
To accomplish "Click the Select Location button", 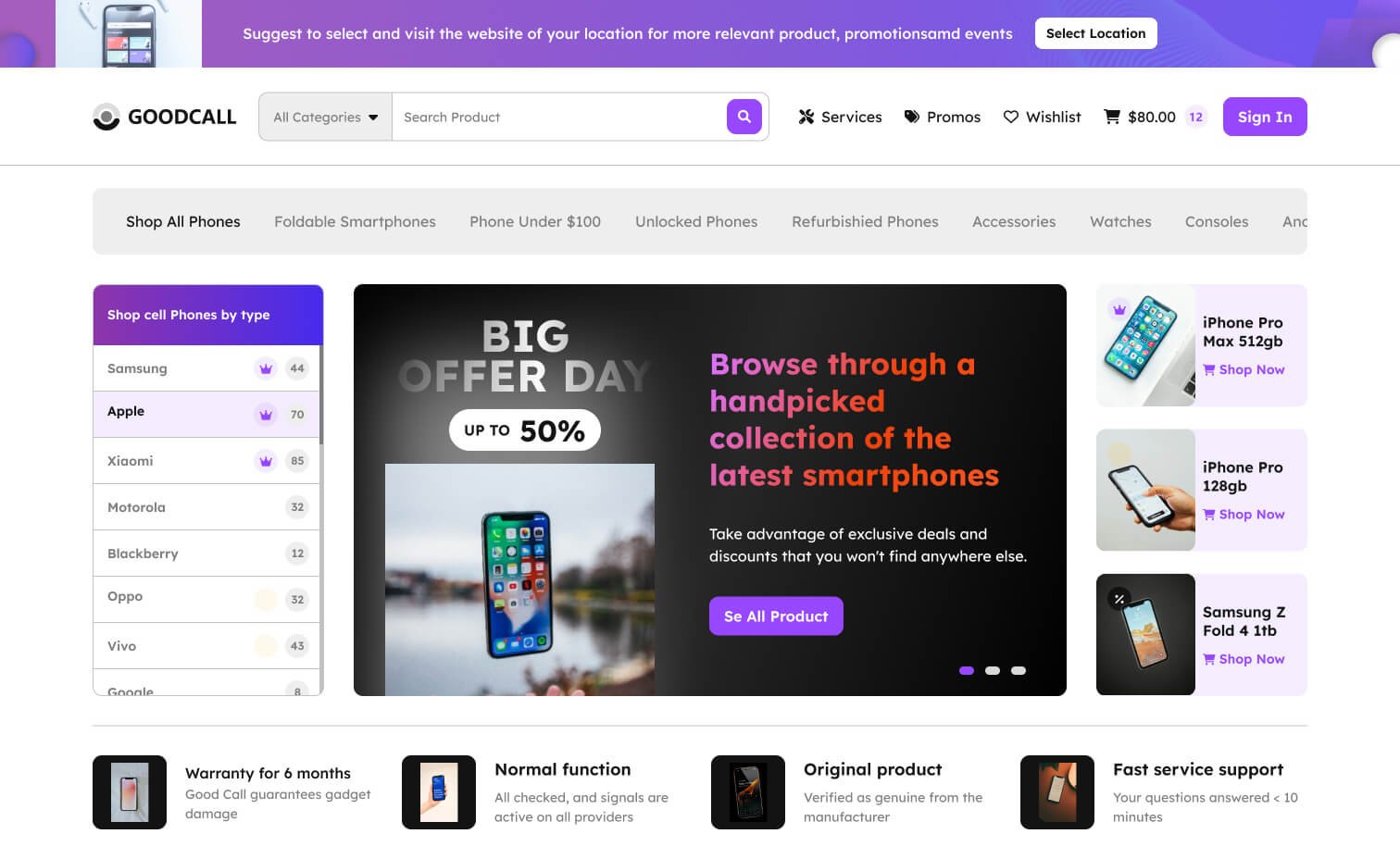I will tap(1095, 33).
